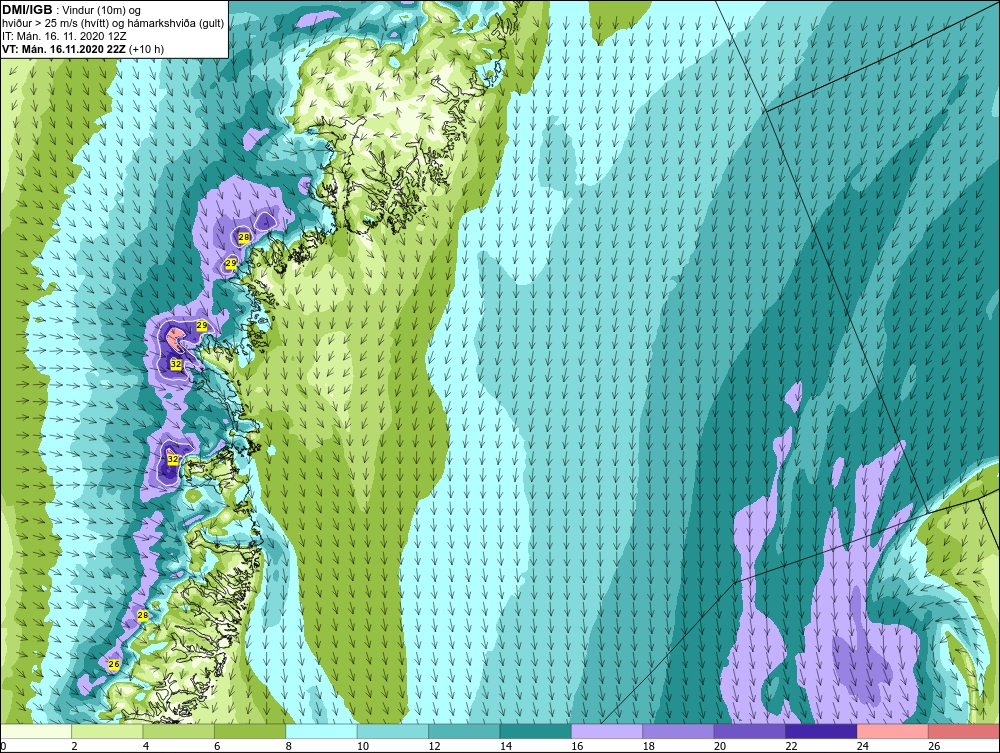Click the 29 gust label beside the pink area
Image resolution: width=1000 pixels, height=753 pixels.
coord(202,325)
